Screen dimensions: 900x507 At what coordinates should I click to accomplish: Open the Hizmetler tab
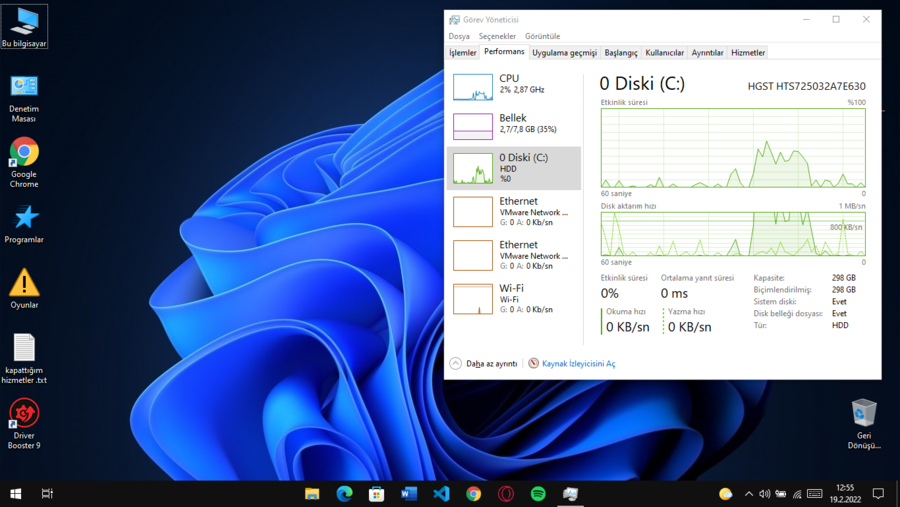(748, 53)
